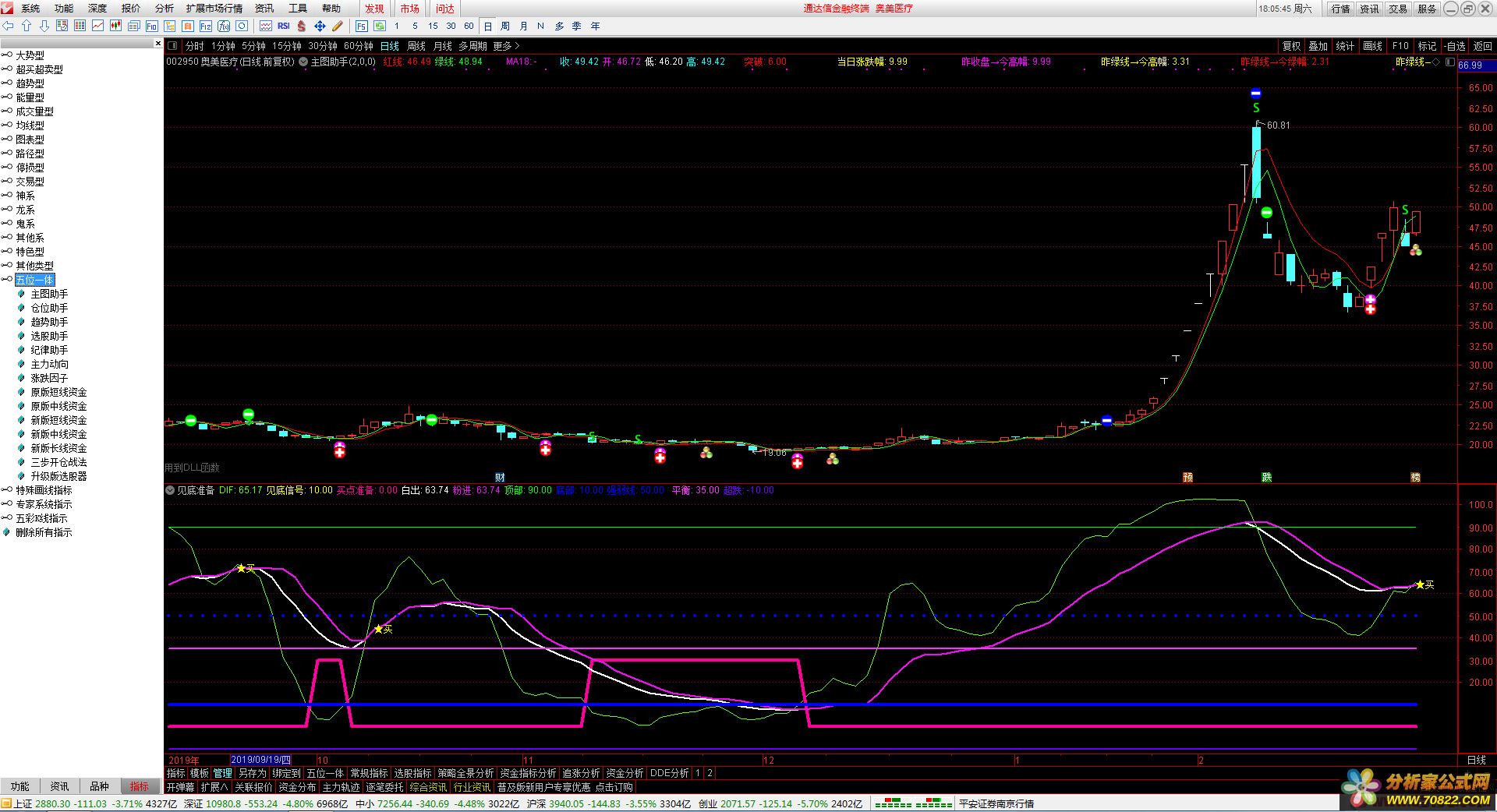This screenshot has width=1497, height=812.
Task: Click the Fi2 toolbar icon
Action: pos(206,26)
